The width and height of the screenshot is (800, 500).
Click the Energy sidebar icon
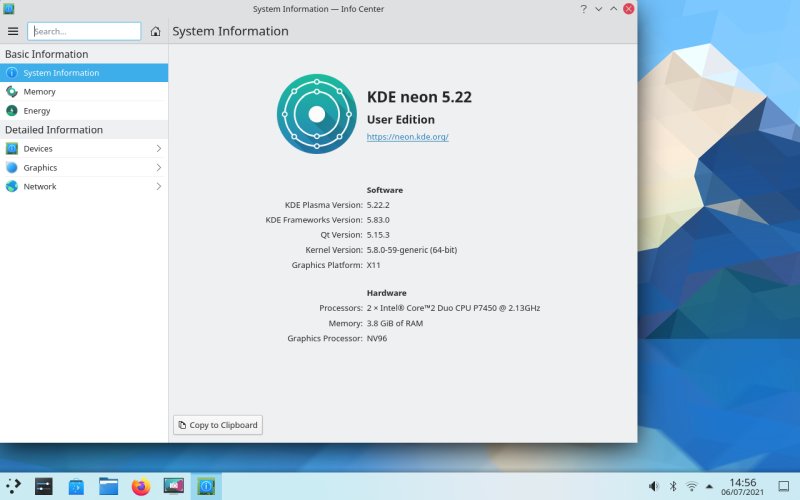[12, 111]
